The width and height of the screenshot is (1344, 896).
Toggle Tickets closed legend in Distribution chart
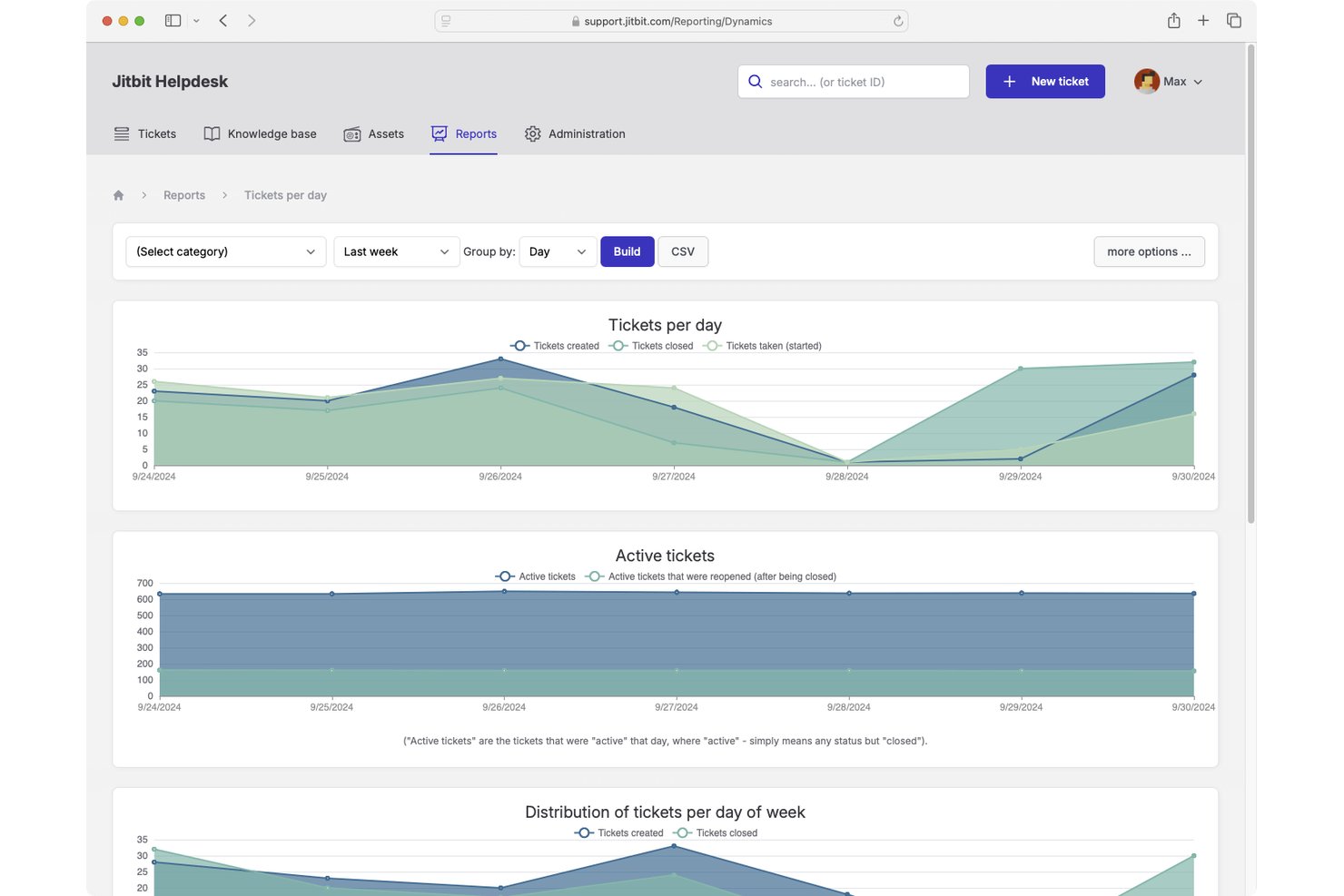(715, 832)
